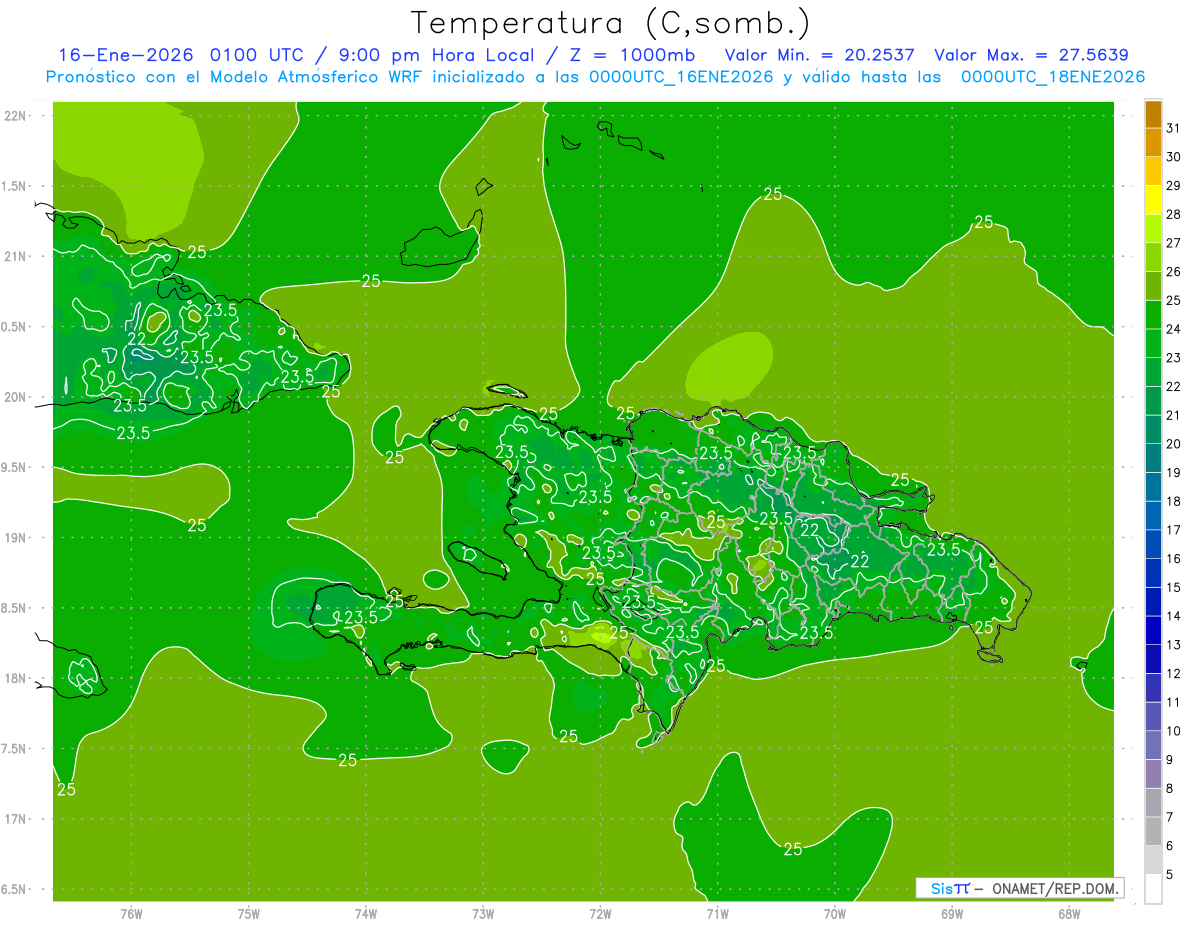Viewport: 1200px width, 927px height.
Task: Pick the yellow colorbar swatch between 28 and 29
Action: click(x=1153, y=200)
